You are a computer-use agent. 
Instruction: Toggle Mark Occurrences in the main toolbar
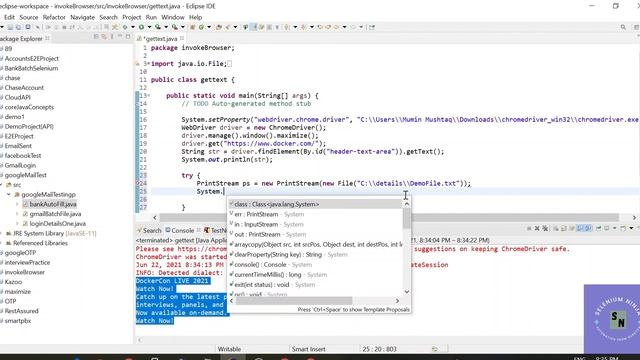coord(255,27)
